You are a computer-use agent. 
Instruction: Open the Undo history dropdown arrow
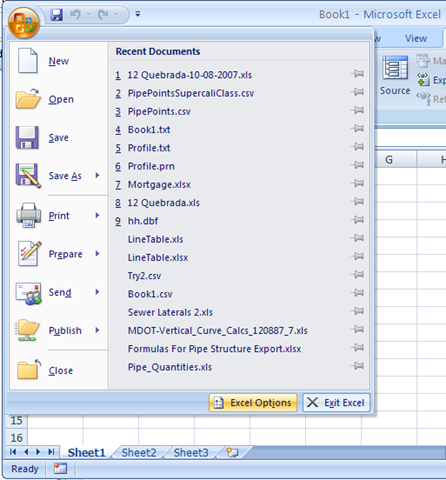(x=88, y=14)
